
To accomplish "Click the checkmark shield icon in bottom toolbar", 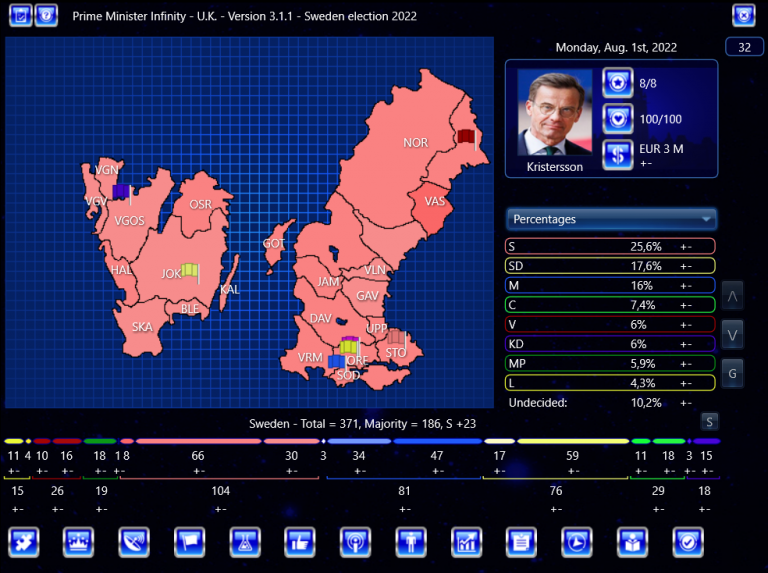I will [687, 542].
